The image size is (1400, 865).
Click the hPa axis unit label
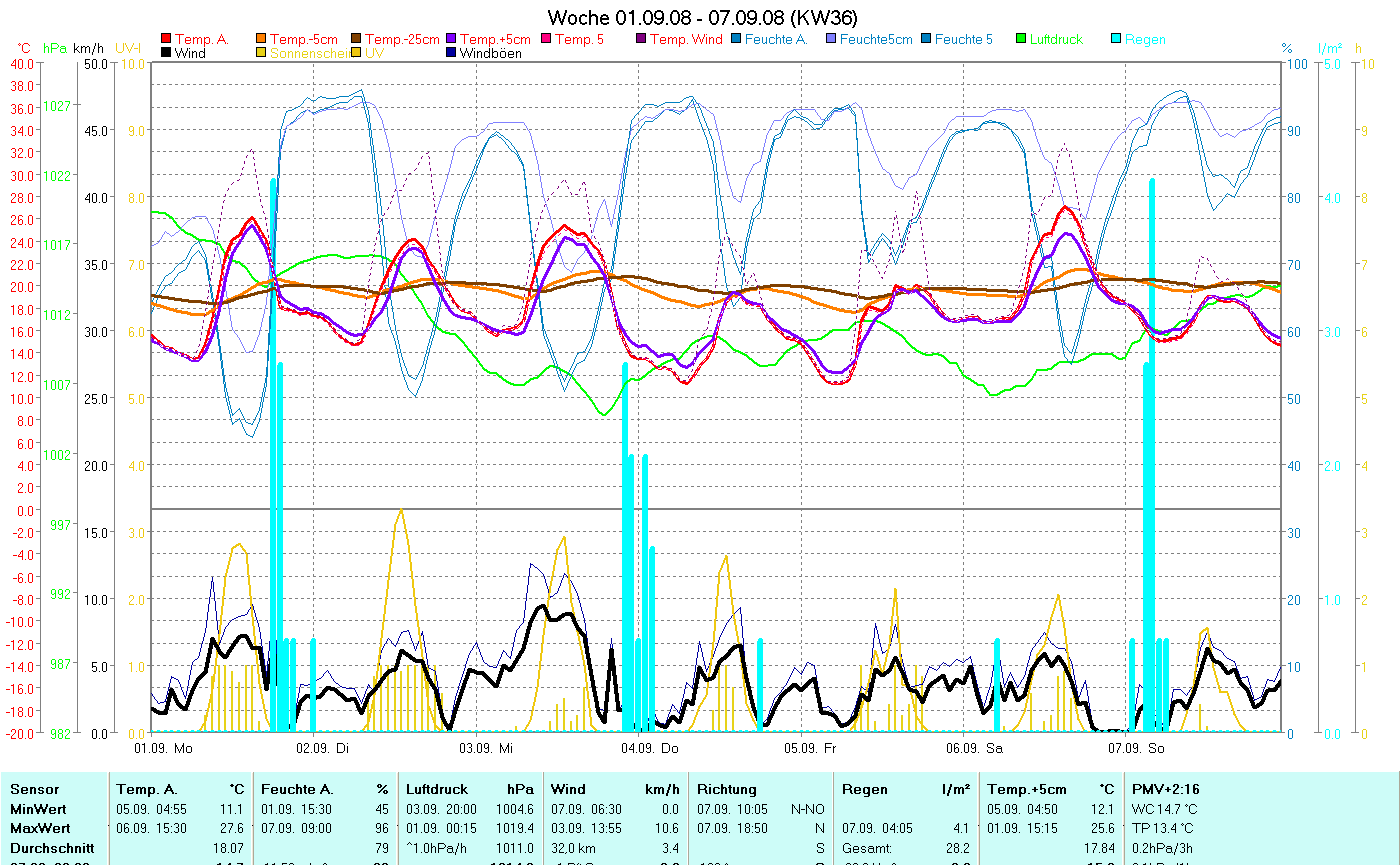click(x=55, y=48)
